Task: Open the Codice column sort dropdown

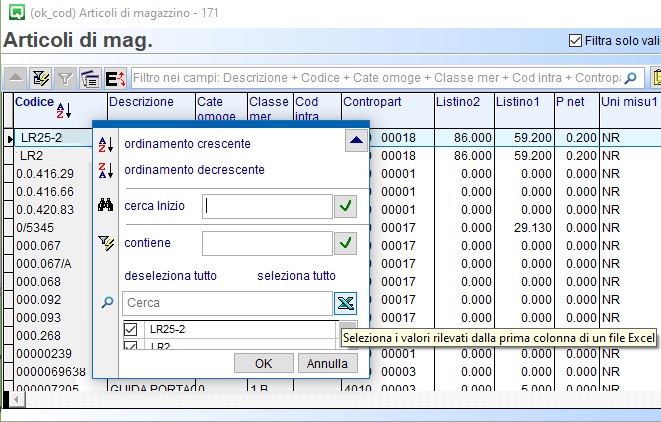Action: pos(63,109)
